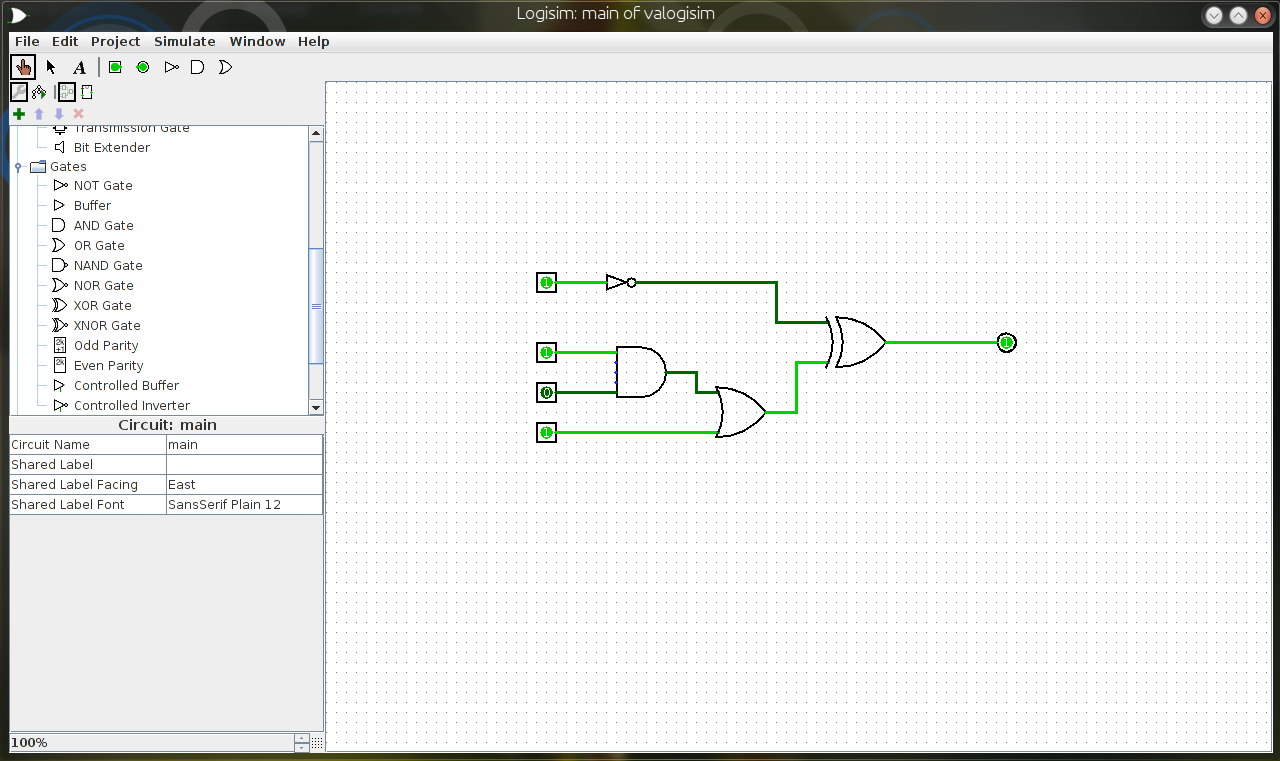The width and height of the screenshot is (1280, 761).
Task: Pick the OR gate toolbar shortcut
Action: pyautogui.click(x=225, y=67)
